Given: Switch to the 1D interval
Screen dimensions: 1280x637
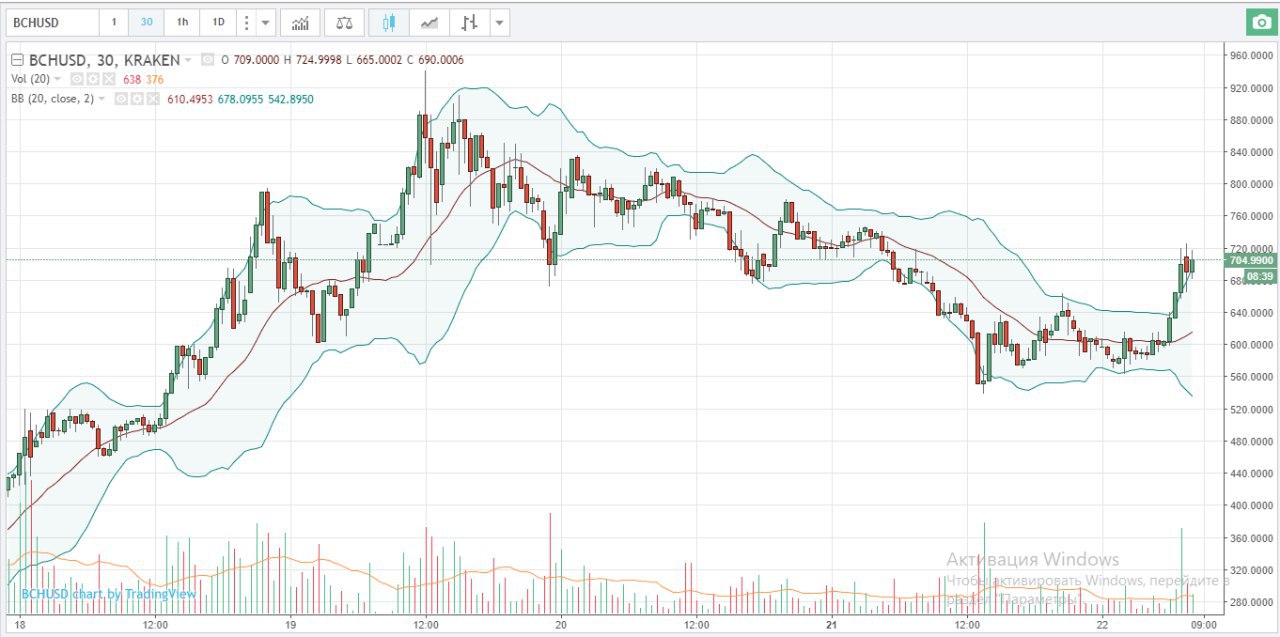Looking at the screenshot, I should (x=216, y=22).
